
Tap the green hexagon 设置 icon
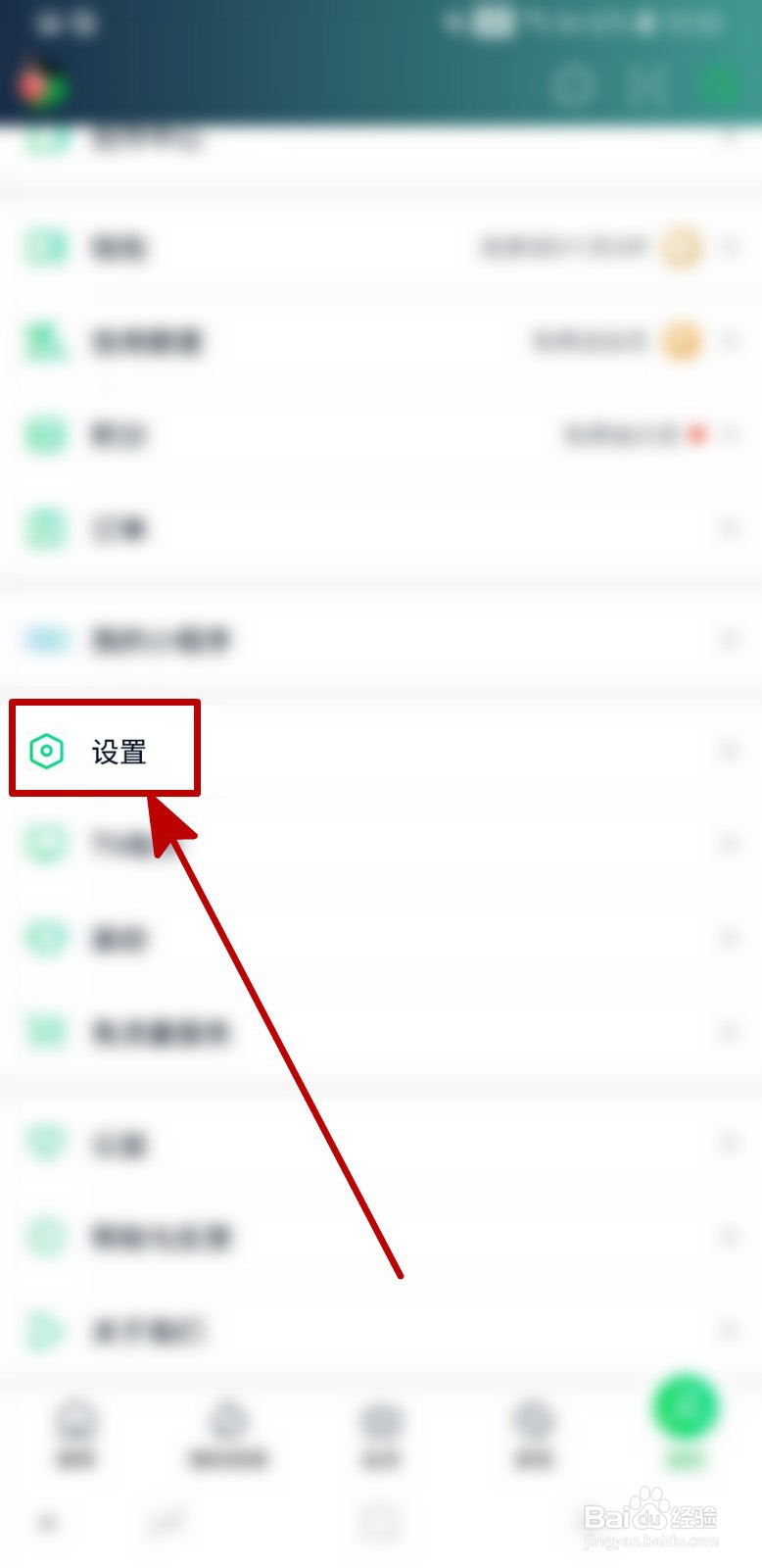click(46, 752)
